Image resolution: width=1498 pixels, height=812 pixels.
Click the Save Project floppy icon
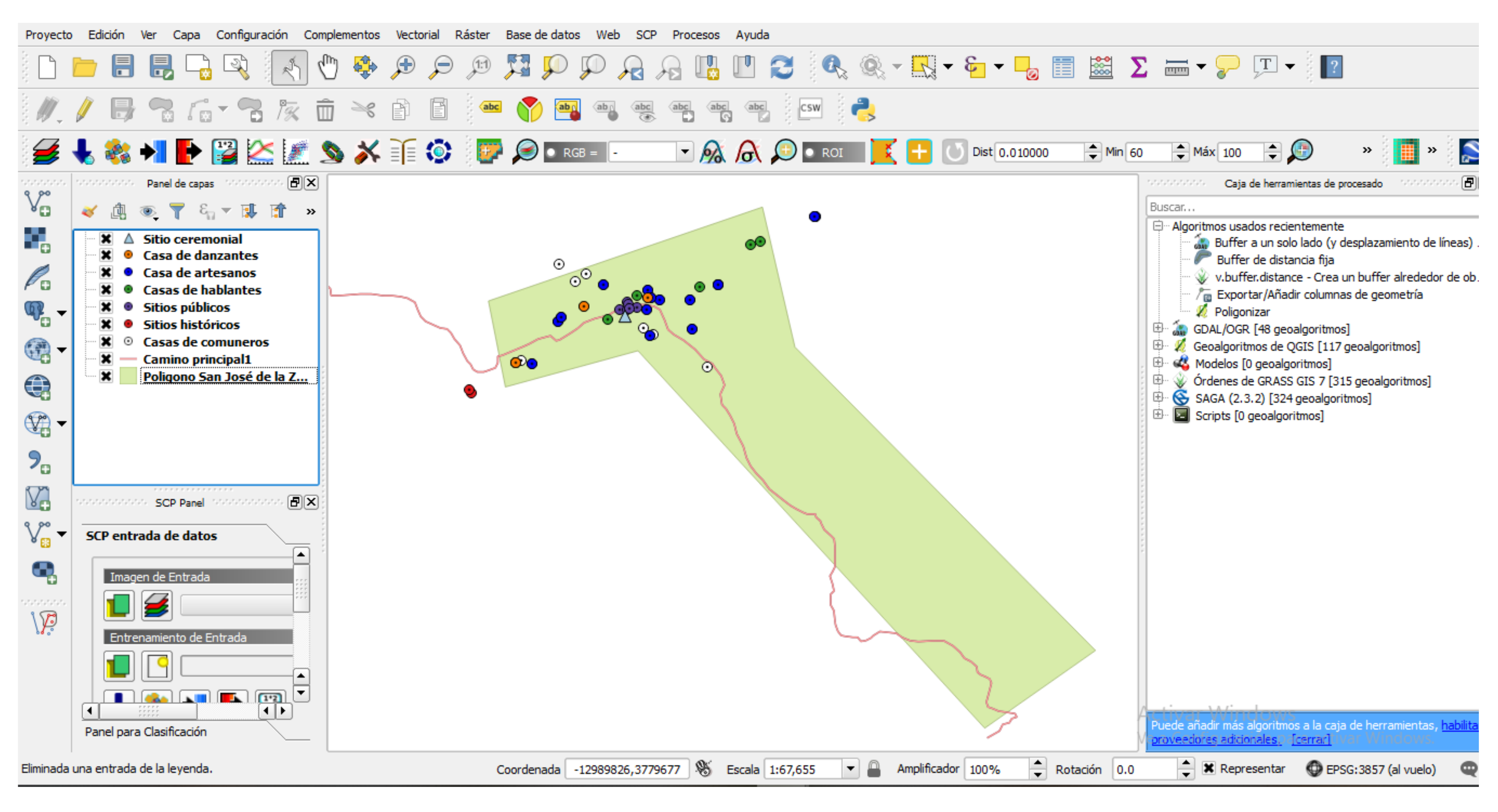click(x=123, y=67)
